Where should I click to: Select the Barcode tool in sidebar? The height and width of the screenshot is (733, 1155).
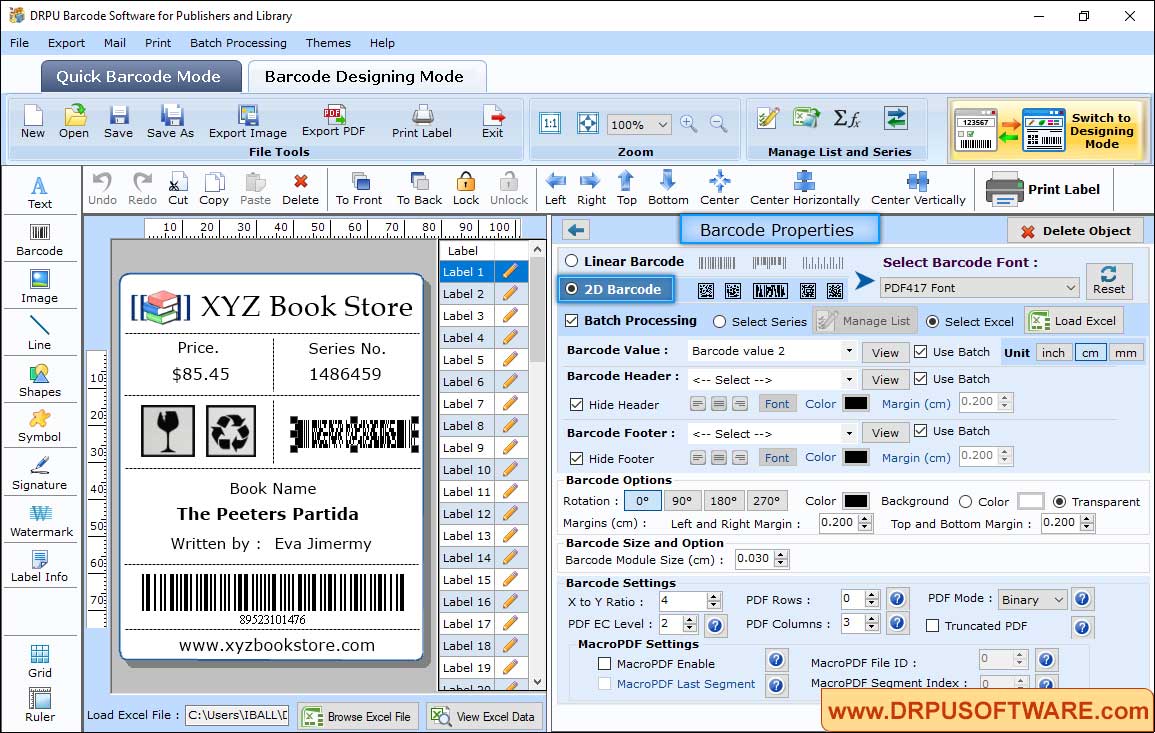coord(39,240)
